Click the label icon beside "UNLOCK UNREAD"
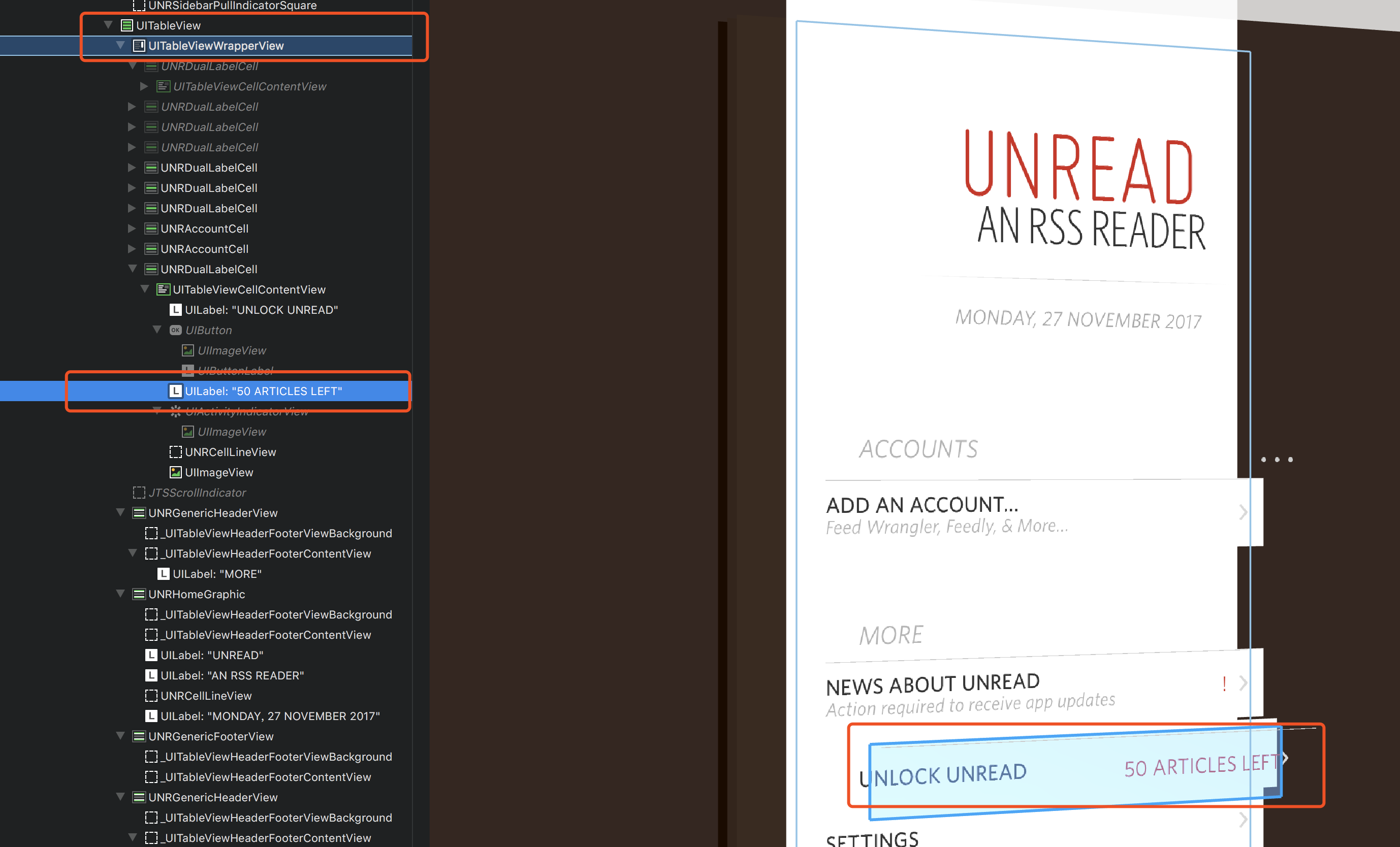The height and width of the screenshot is (847, 1400). [176, 310]
